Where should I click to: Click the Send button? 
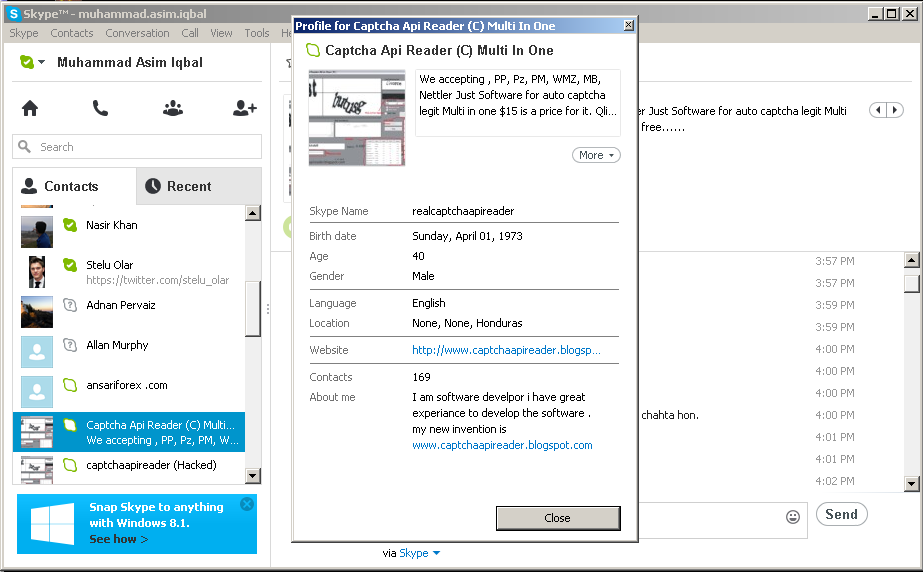(842, 514)
